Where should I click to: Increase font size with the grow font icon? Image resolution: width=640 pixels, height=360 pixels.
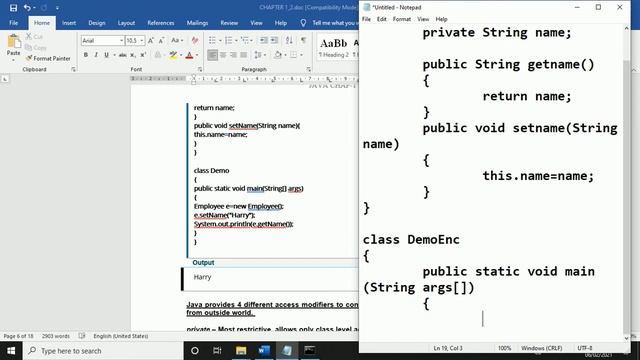(151, 40)
